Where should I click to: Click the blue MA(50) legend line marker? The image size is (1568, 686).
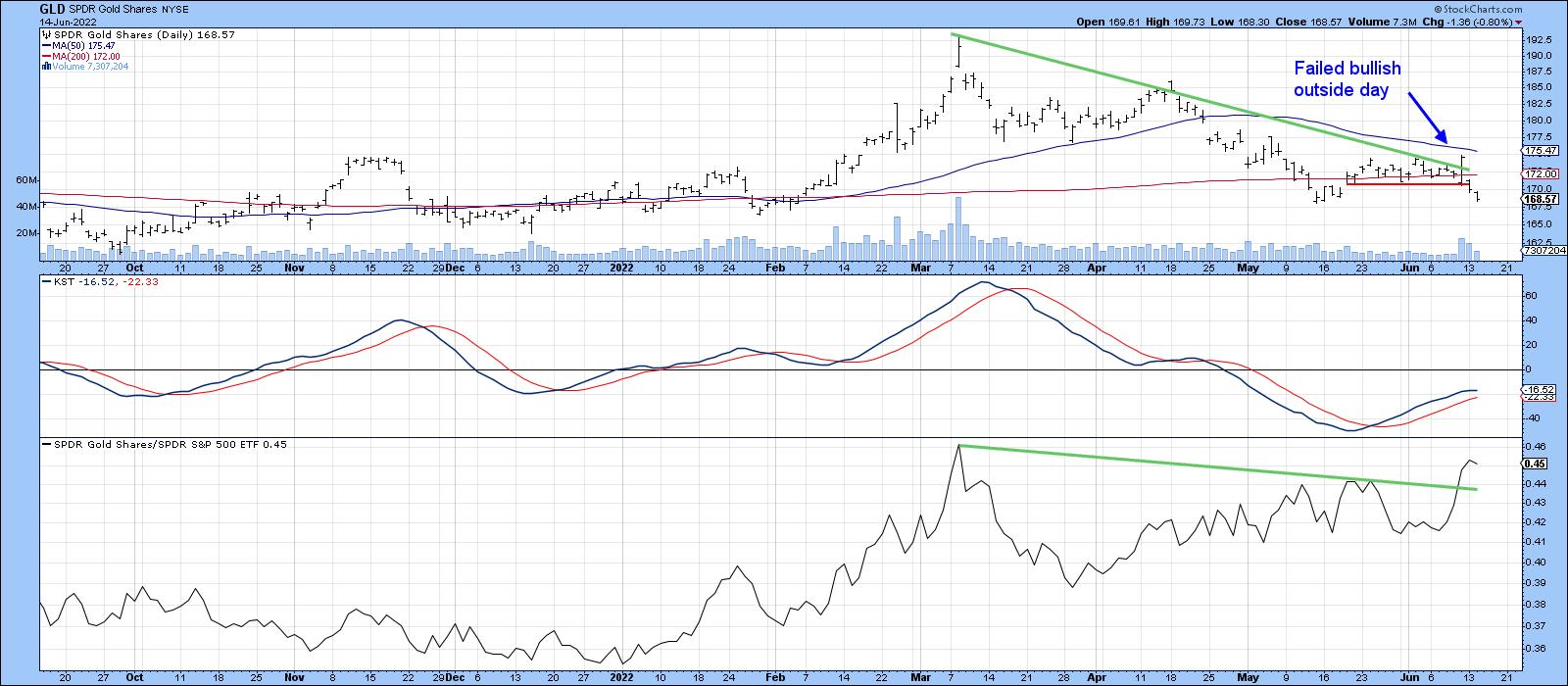click(x=44, y=45)
